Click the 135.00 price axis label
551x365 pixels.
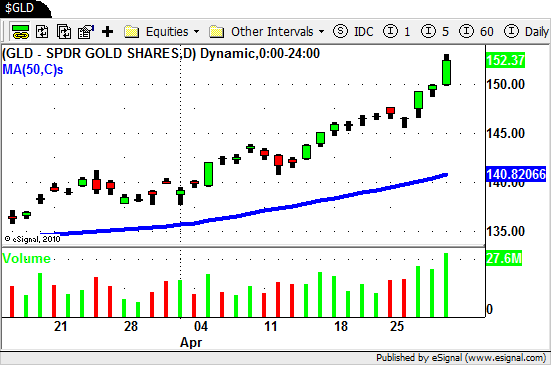pos(505,232)
